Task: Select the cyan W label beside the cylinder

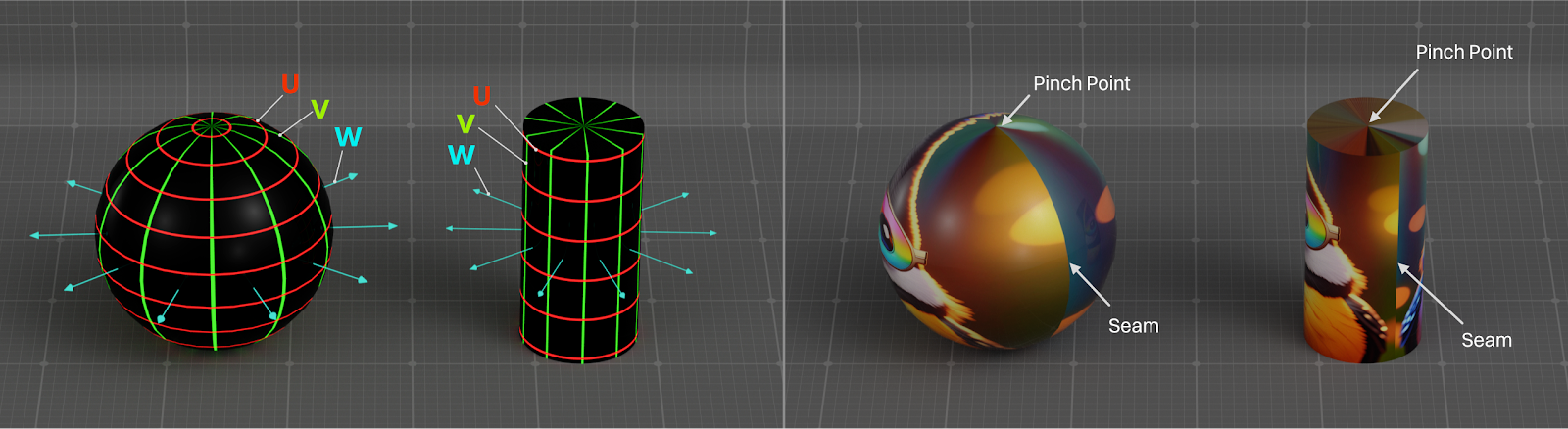Action: click(461, 155)
